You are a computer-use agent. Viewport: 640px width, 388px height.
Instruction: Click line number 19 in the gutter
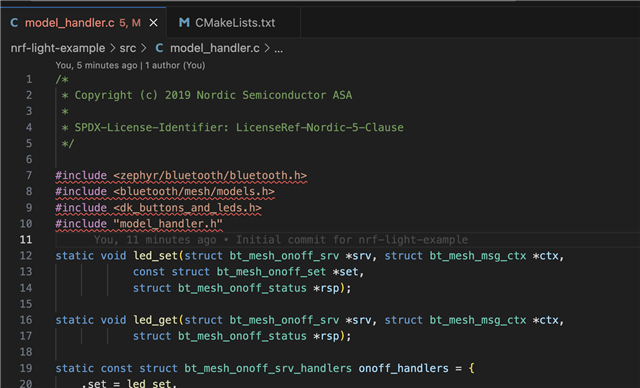26,368
